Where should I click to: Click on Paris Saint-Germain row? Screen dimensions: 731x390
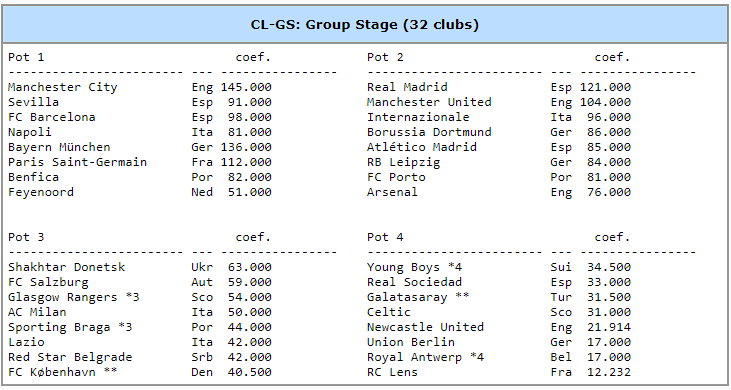(139, 162)
